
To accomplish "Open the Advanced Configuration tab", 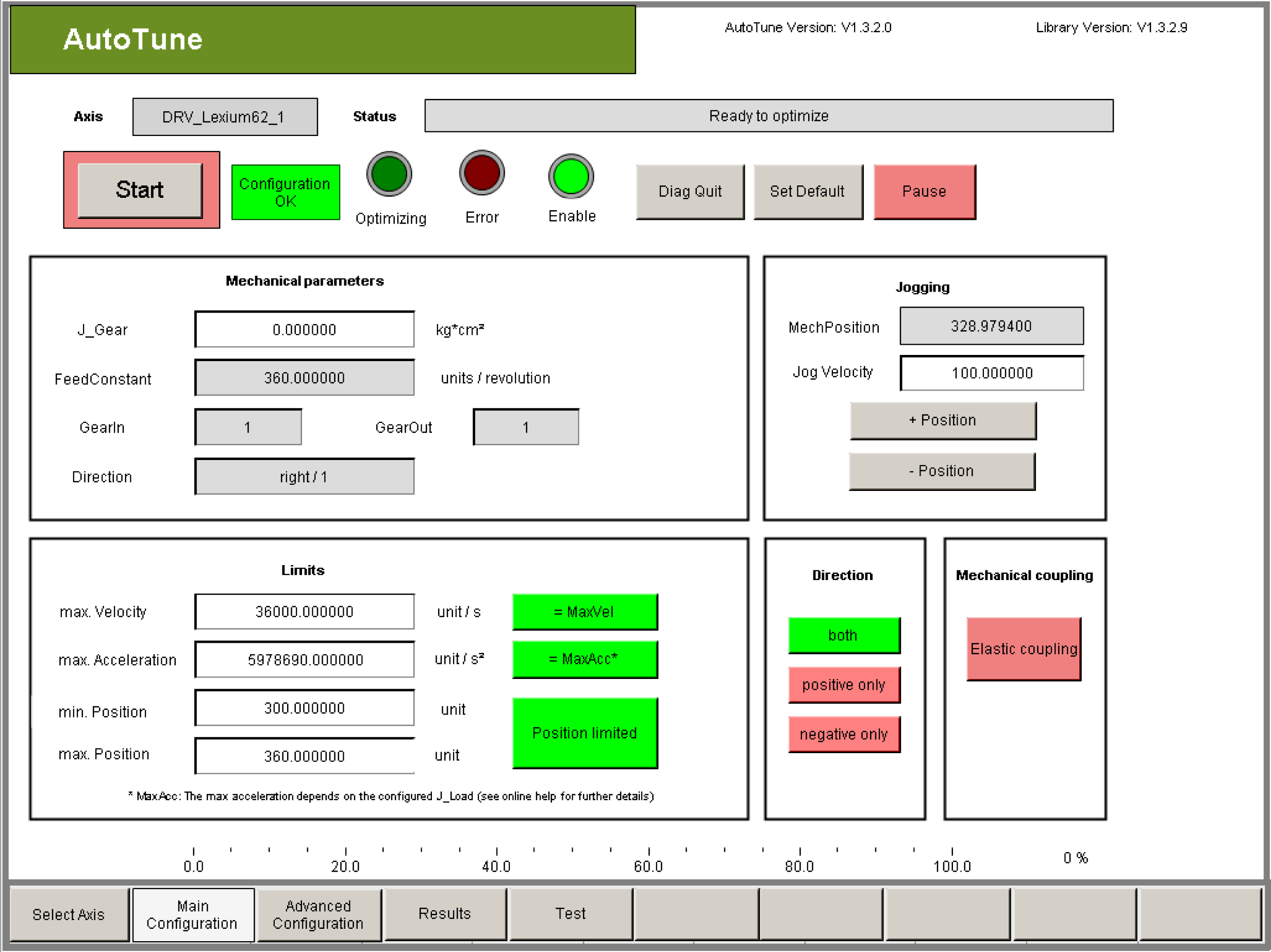I will (x=319, y=914).
